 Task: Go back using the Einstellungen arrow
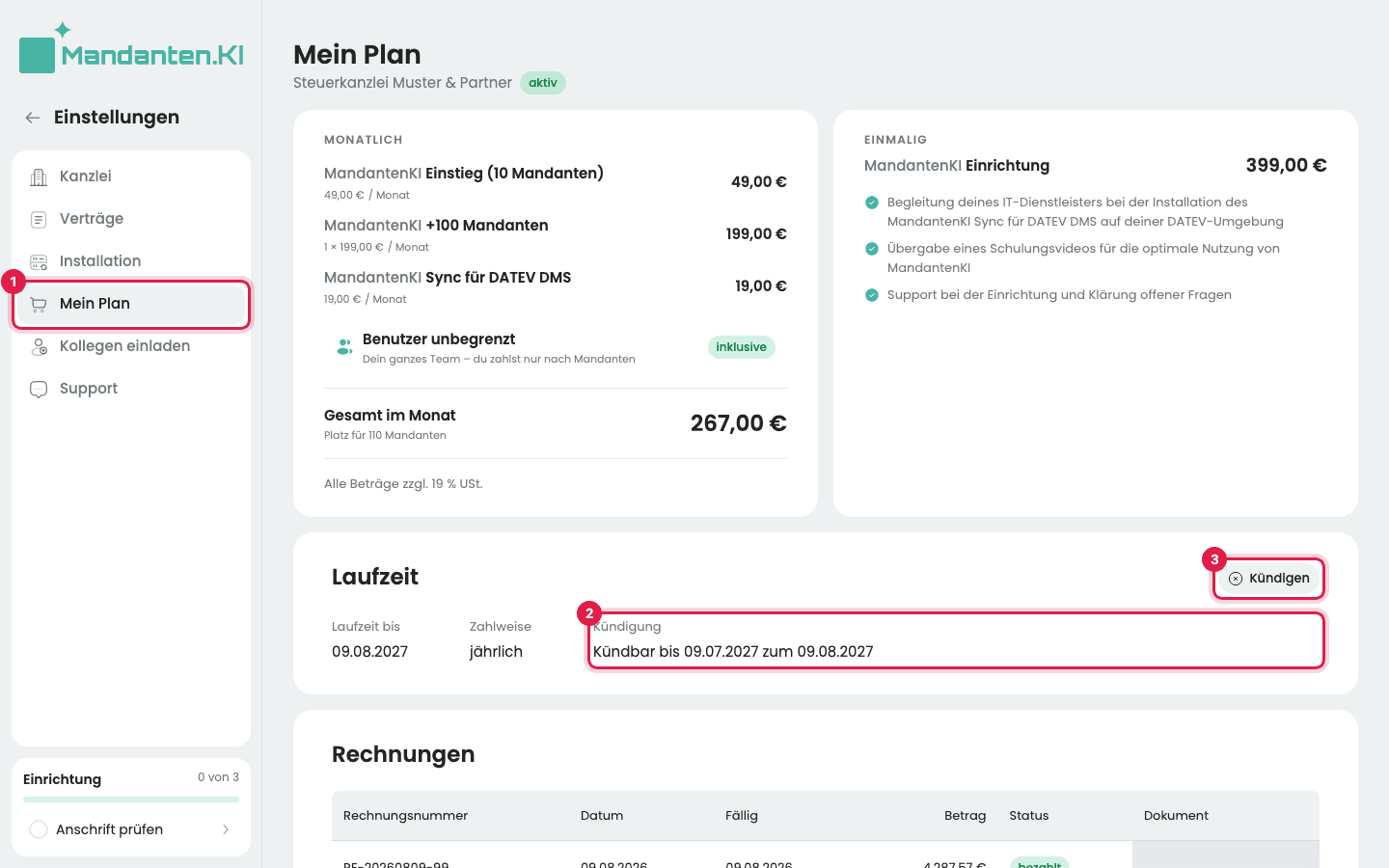coord(33,118)
